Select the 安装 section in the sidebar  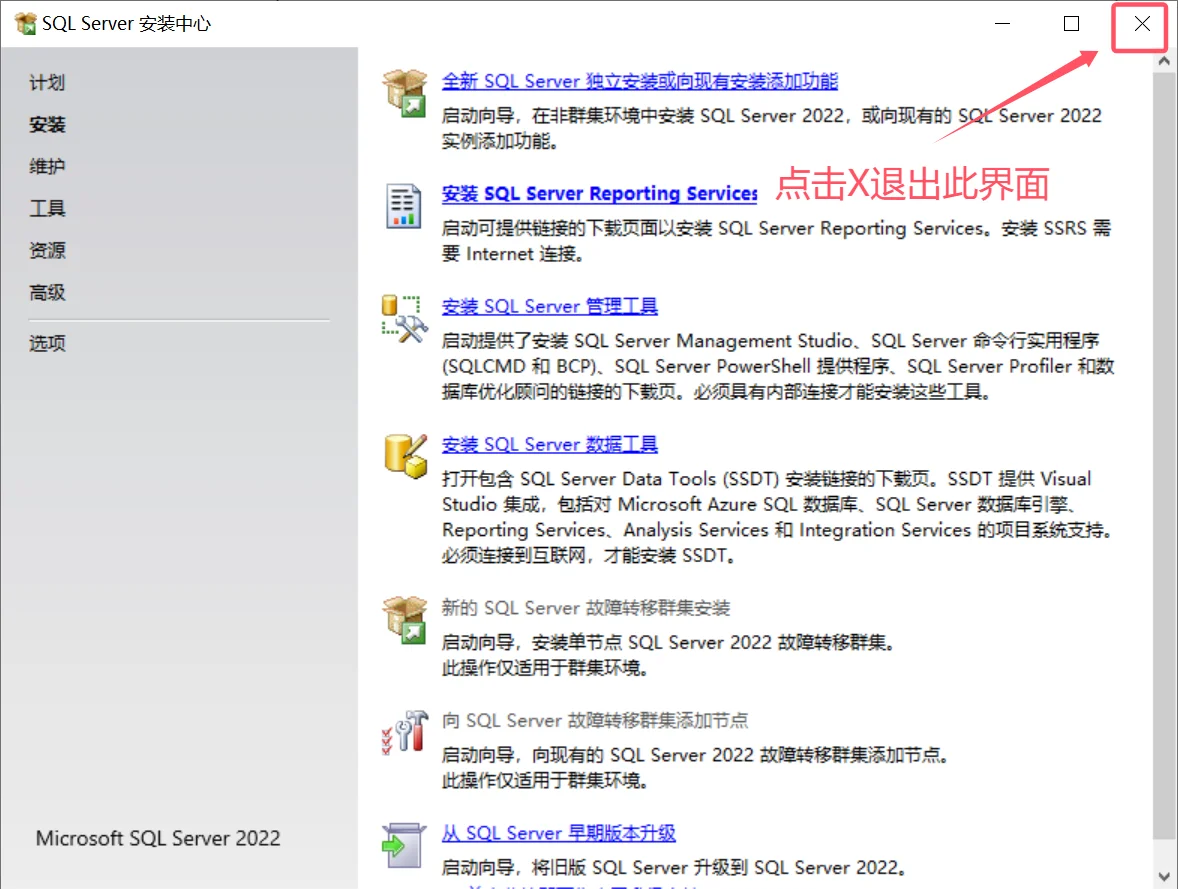(47, 124)
